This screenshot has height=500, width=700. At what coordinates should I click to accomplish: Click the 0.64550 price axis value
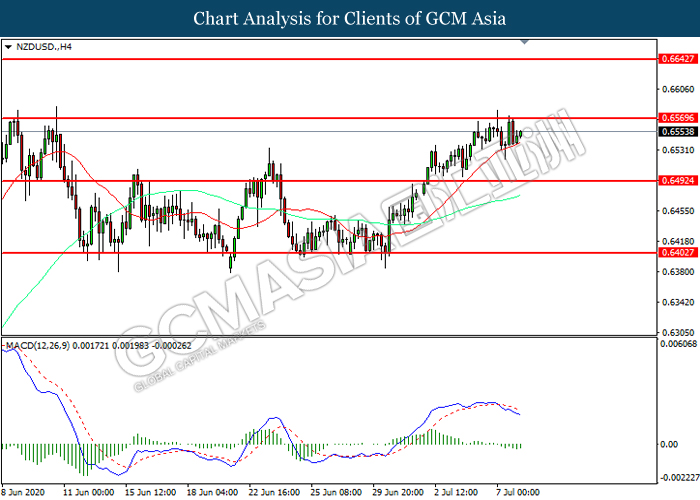678,211
